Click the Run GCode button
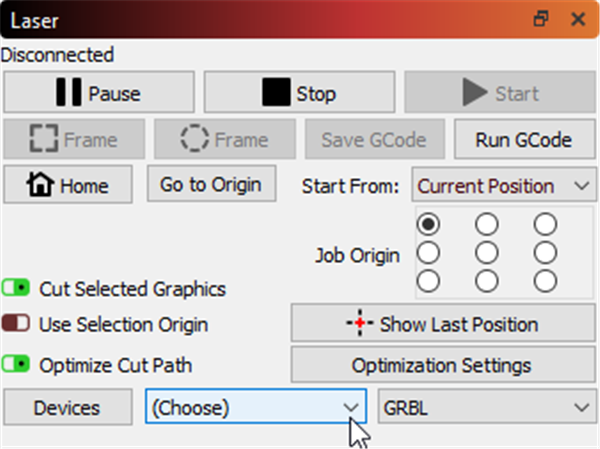 [522, 140]
